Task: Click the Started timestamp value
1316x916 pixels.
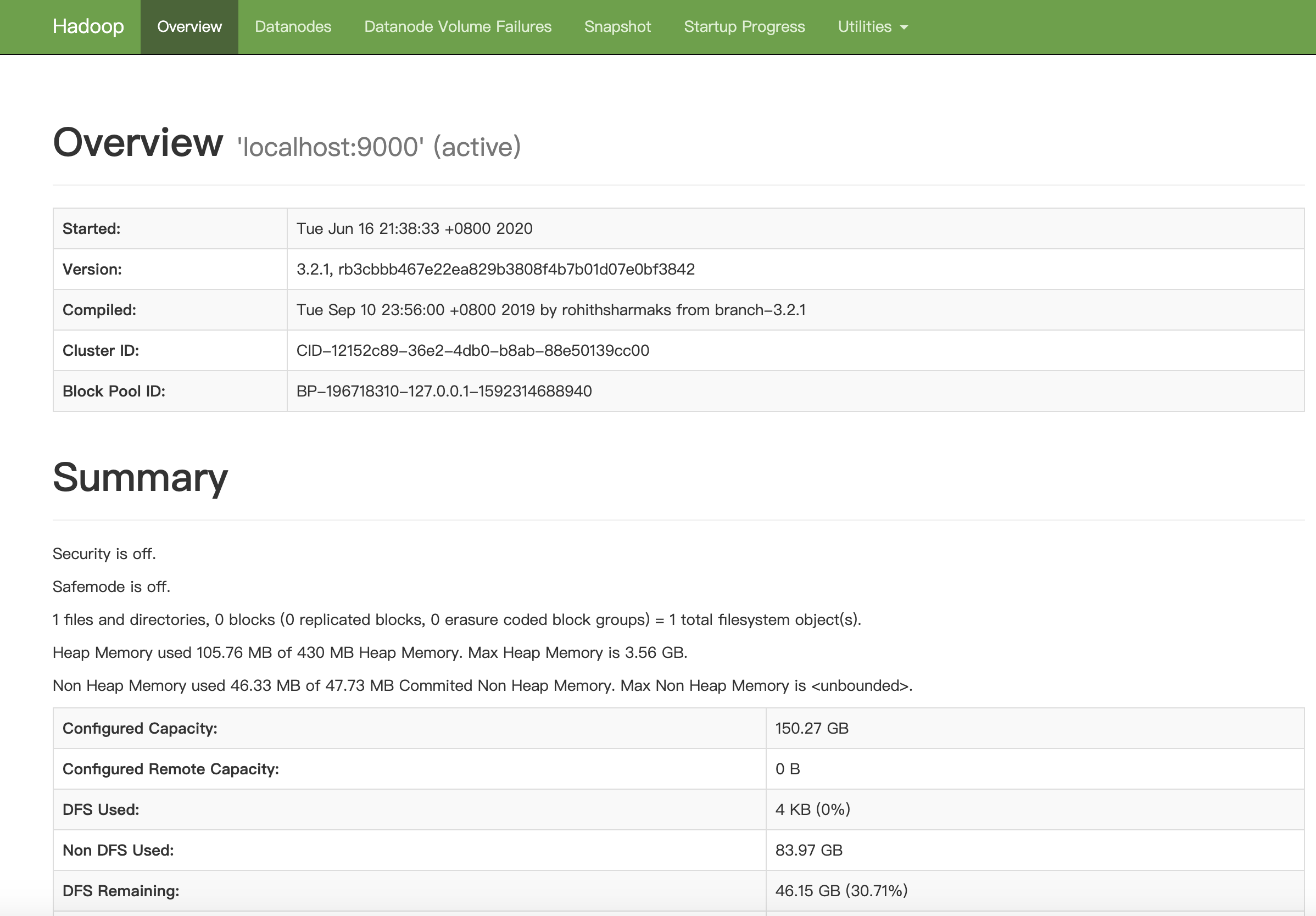Action: tap(414, 228)
